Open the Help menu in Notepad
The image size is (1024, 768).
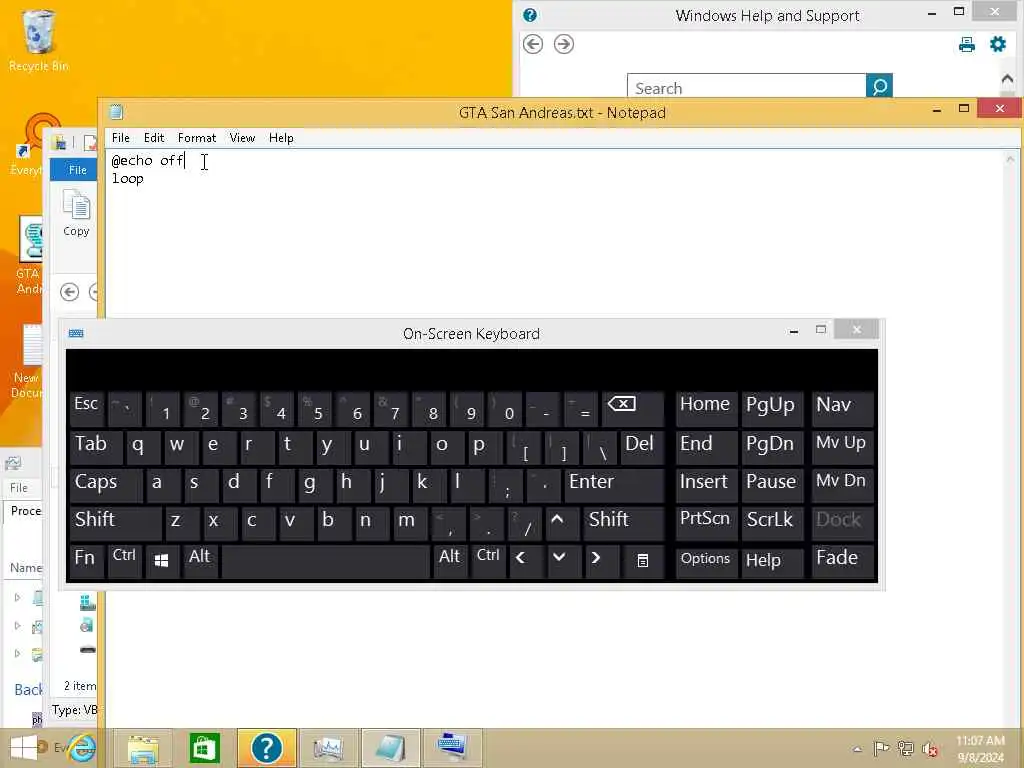coord(281,138)
